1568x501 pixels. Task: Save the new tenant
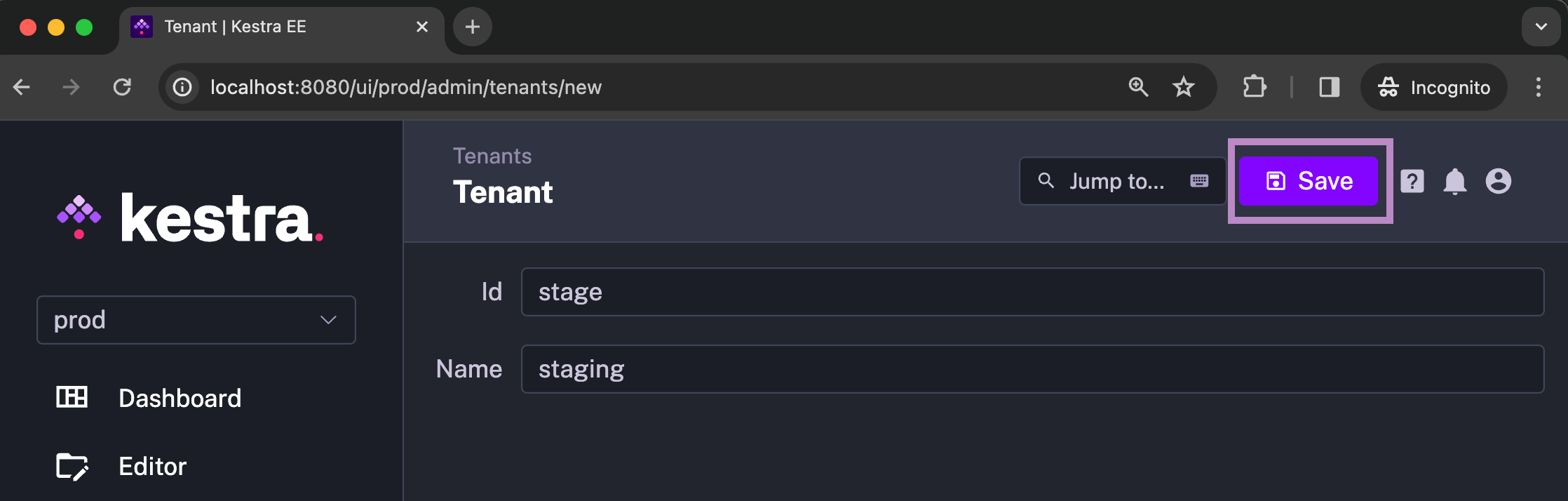[1309, 181]
